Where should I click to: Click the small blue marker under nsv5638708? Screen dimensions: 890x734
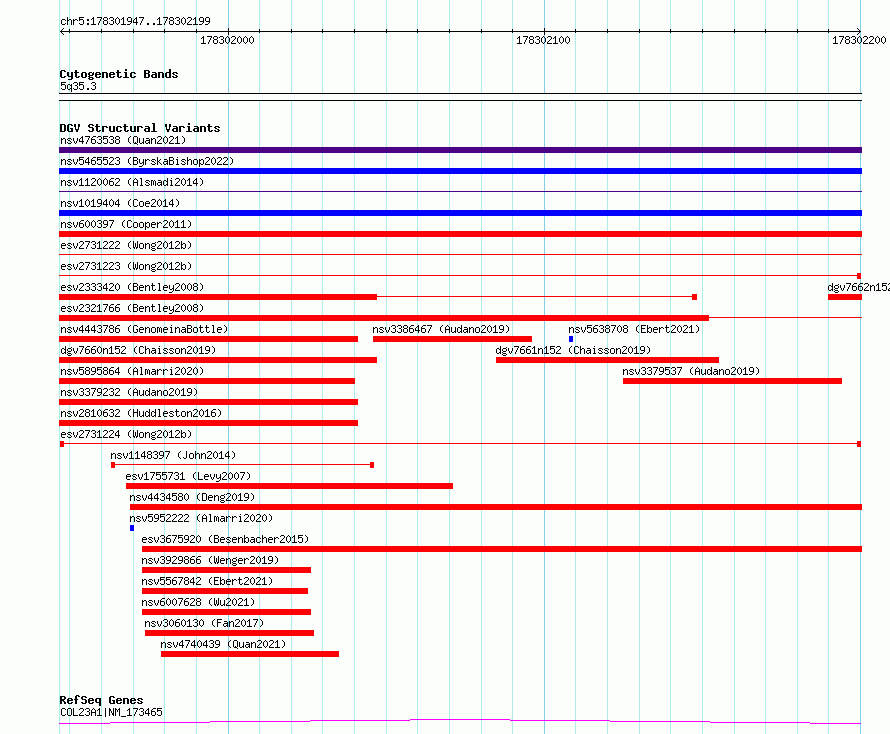[x=571, y=339]
